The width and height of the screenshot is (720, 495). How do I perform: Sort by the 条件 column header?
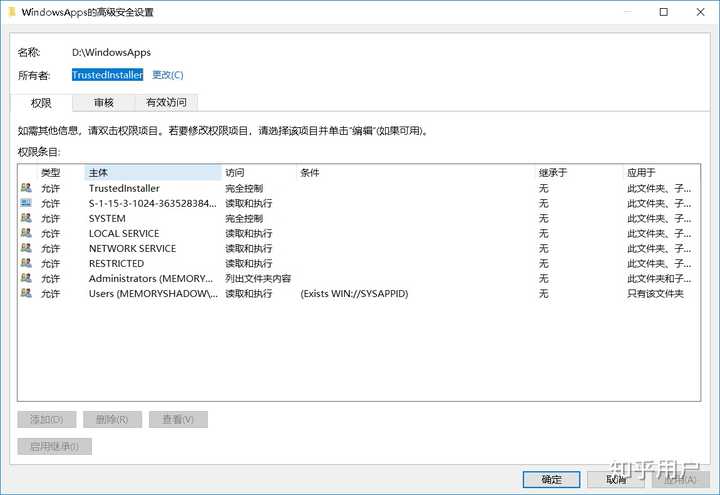tap(416, 173)
